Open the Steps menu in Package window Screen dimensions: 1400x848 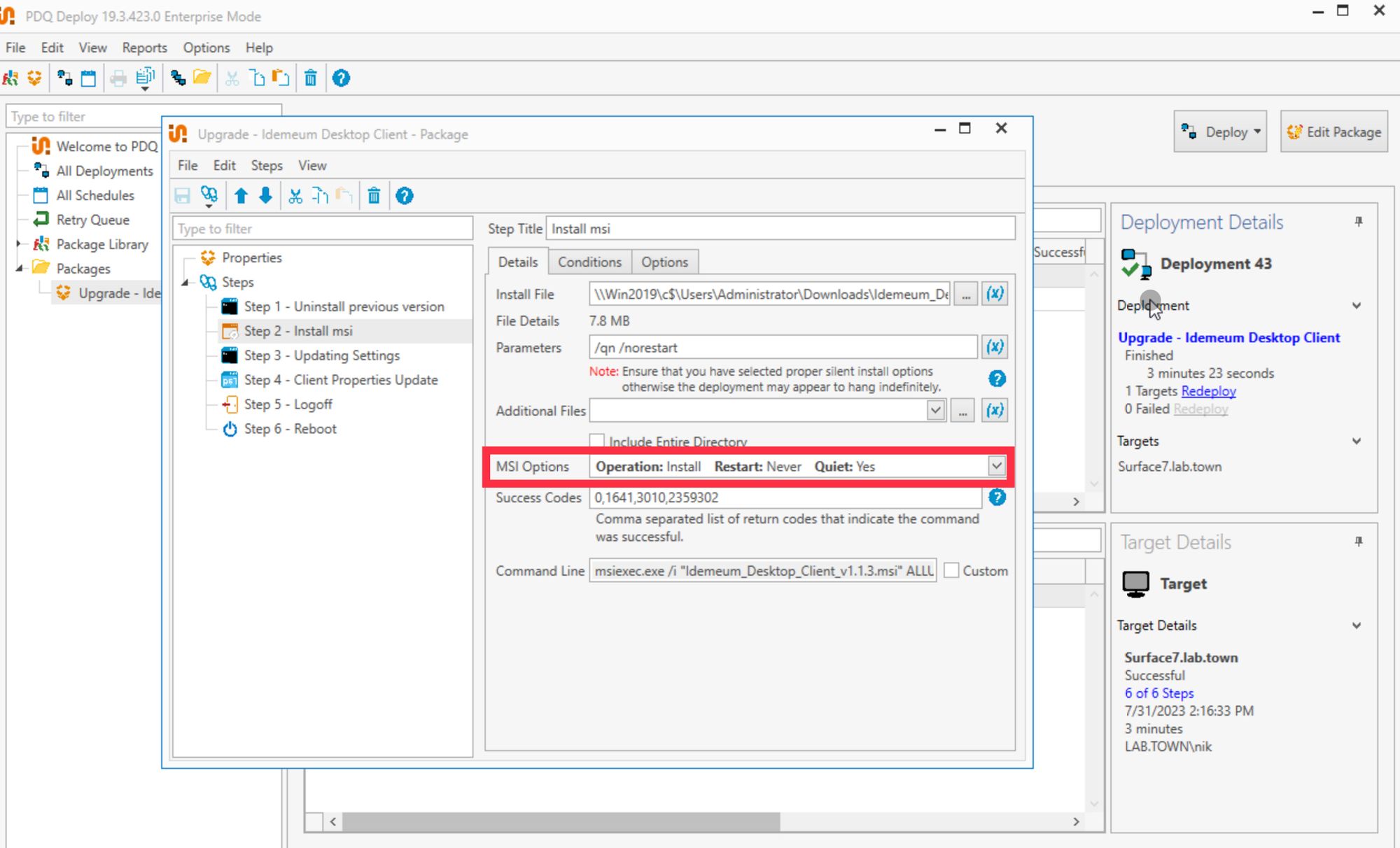pyautogui.click(x=267, y=165)
